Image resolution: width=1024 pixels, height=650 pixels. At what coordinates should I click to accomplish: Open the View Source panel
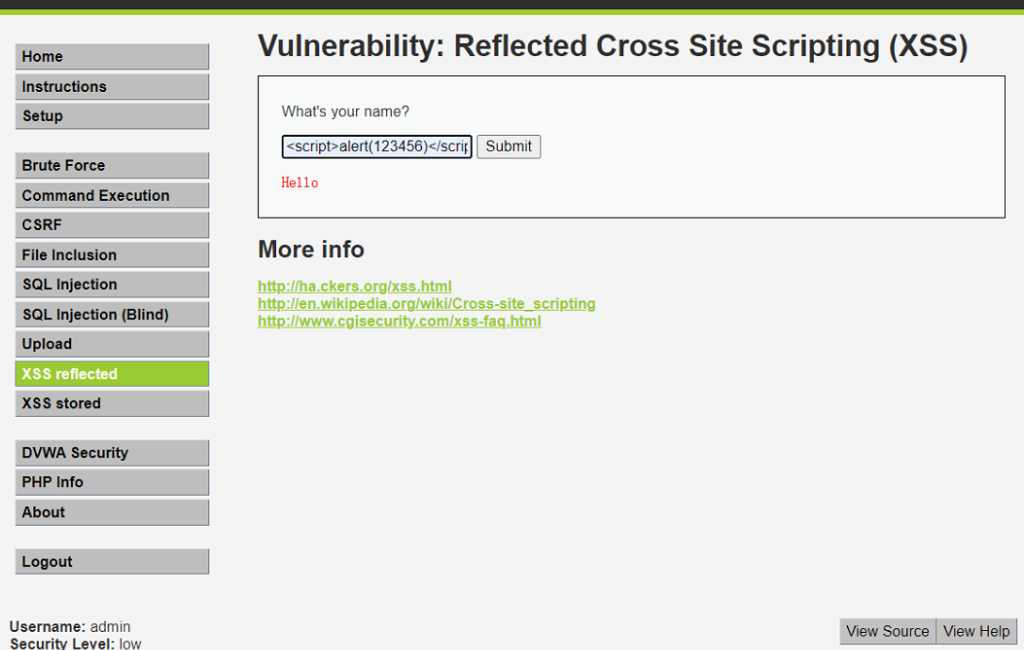tap(886, 631)
